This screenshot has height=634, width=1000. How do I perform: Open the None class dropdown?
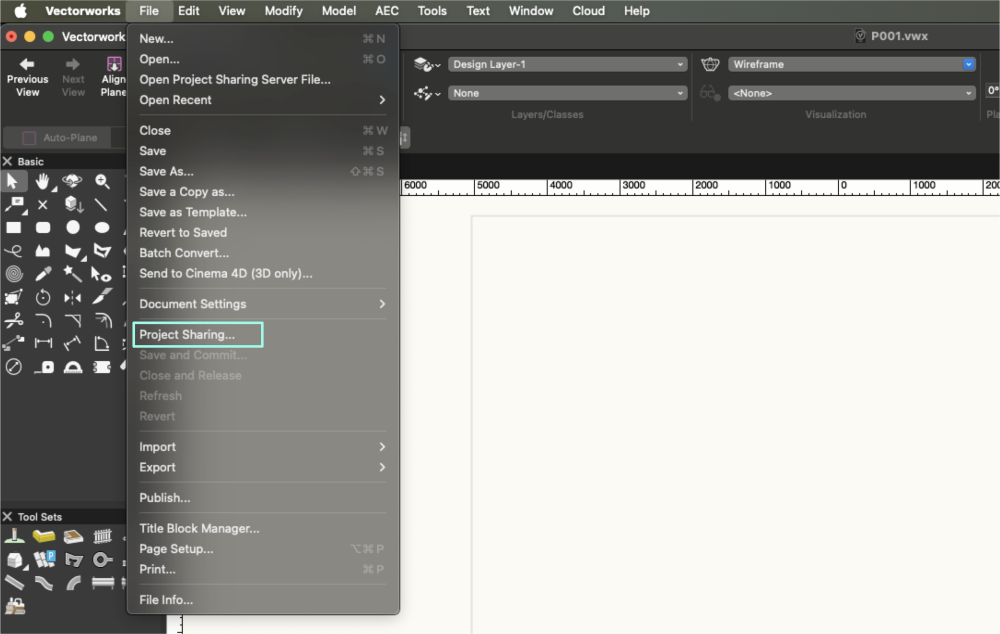pyautogui.click(x=567, y=93)
